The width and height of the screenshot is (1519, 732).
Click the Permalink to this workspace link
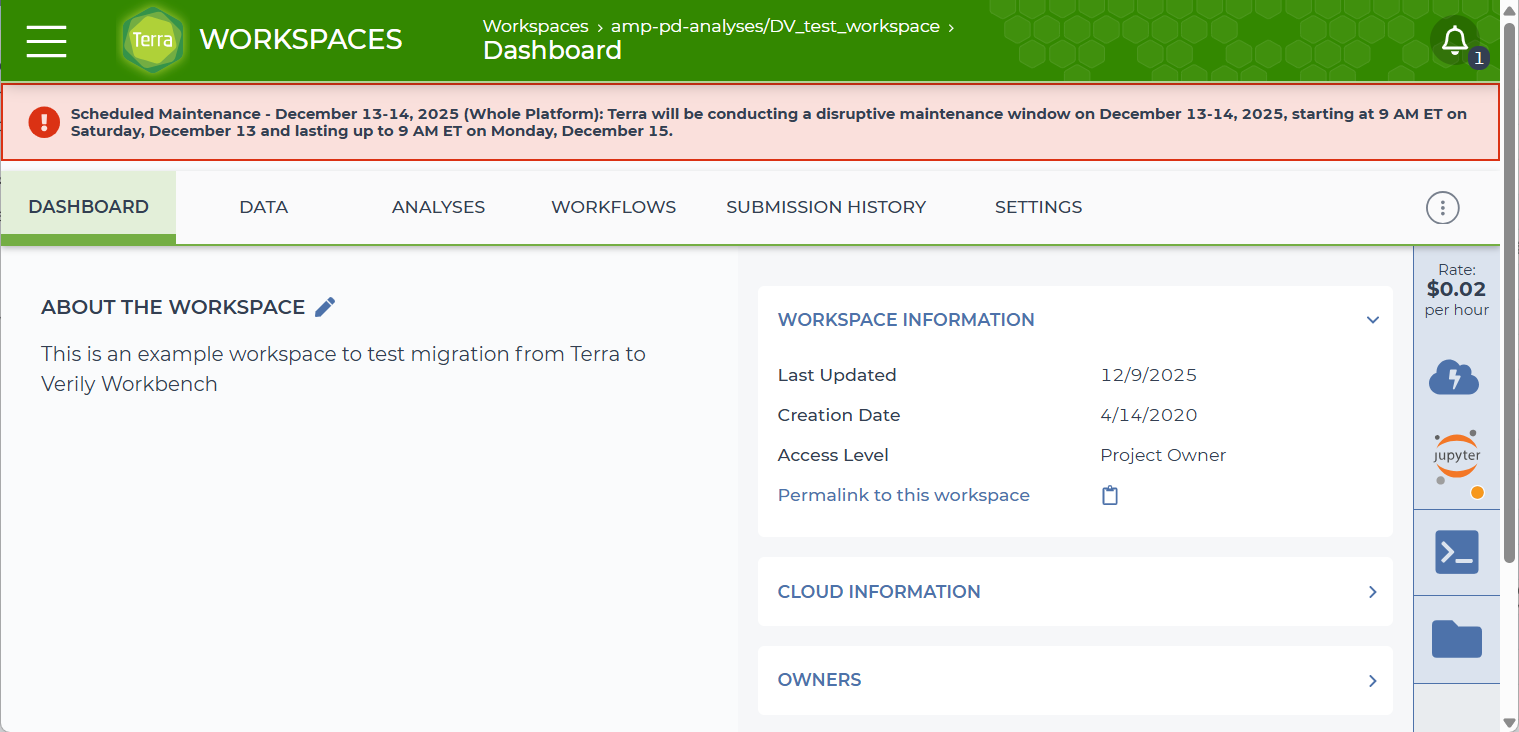click(903, 495)
